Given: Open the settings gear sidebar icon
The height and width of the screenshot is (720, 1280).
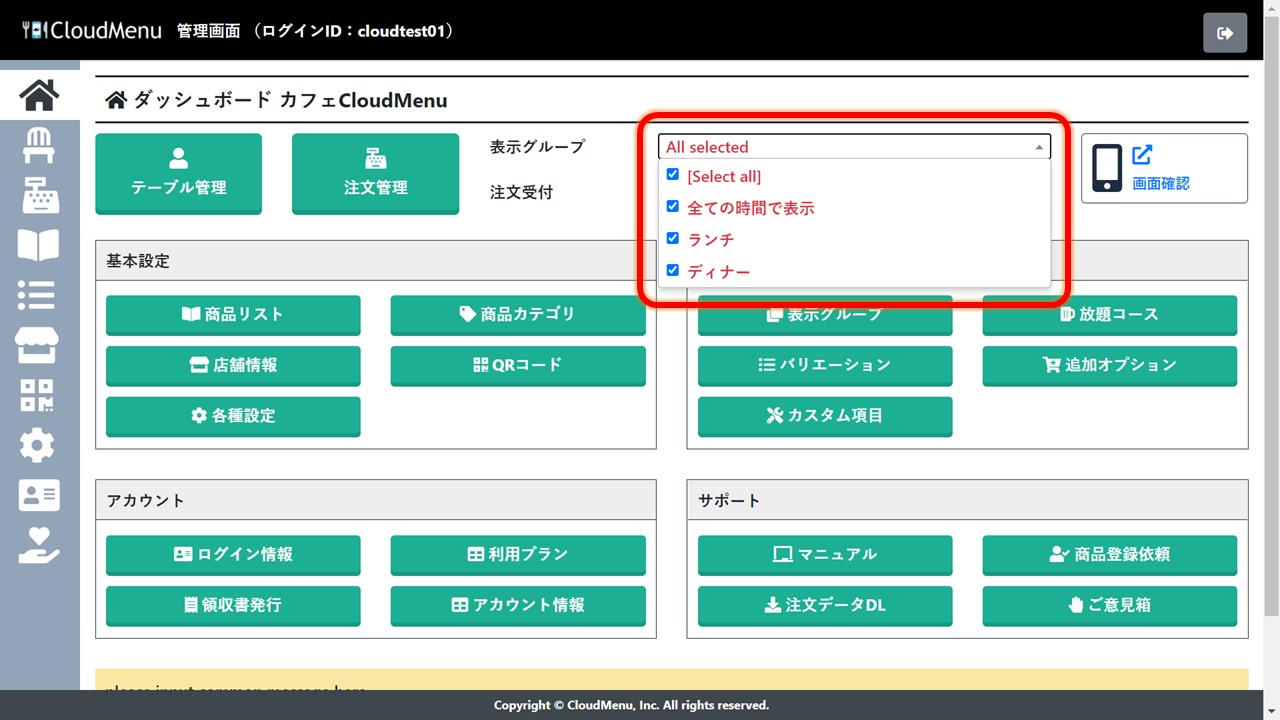Looking at the screenshot, I should [x=39, y=445].
